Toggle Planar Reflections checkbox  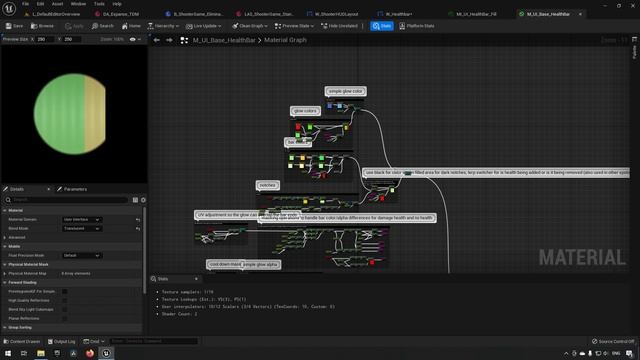(64, 318)
